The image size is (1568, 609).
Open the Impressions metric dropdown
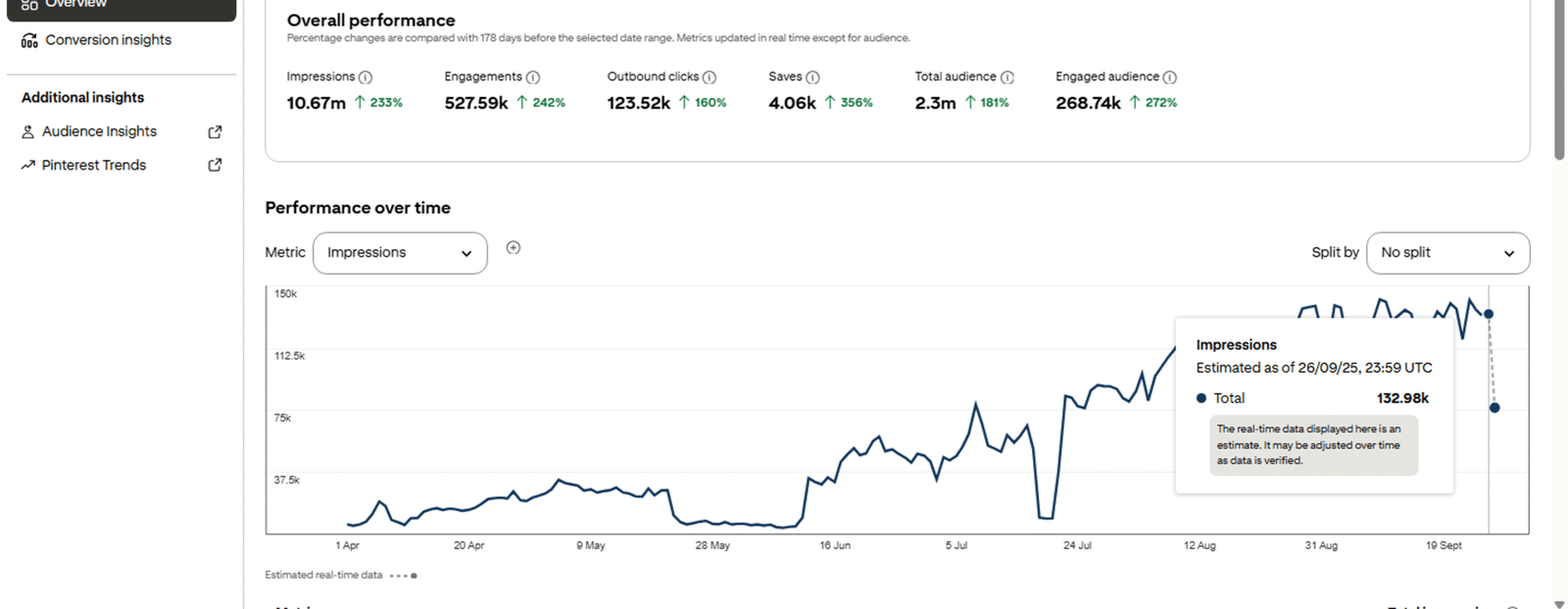pos(400,253)
